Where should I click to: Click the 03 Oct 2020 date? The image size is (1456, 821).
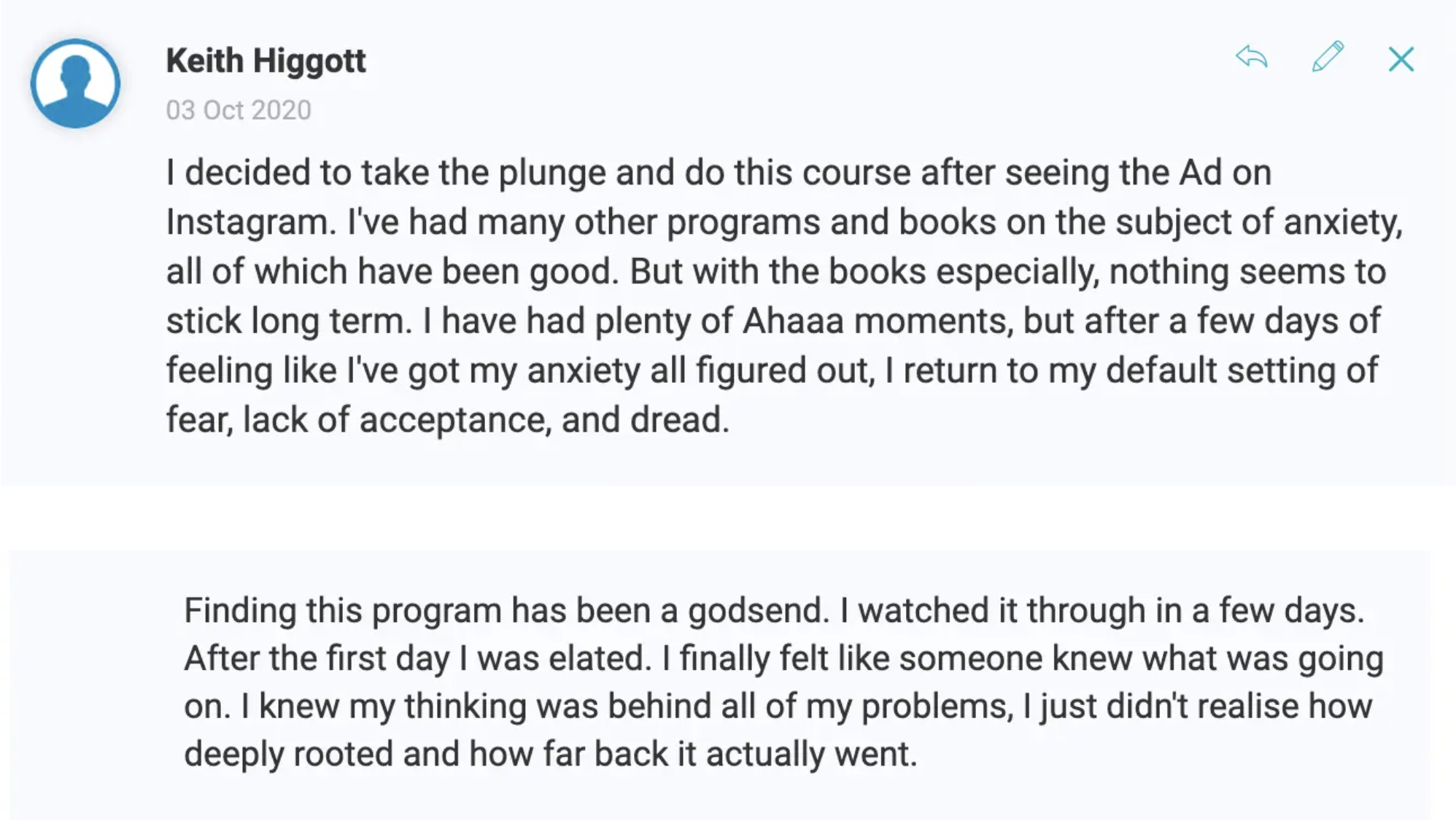(238, 110)
